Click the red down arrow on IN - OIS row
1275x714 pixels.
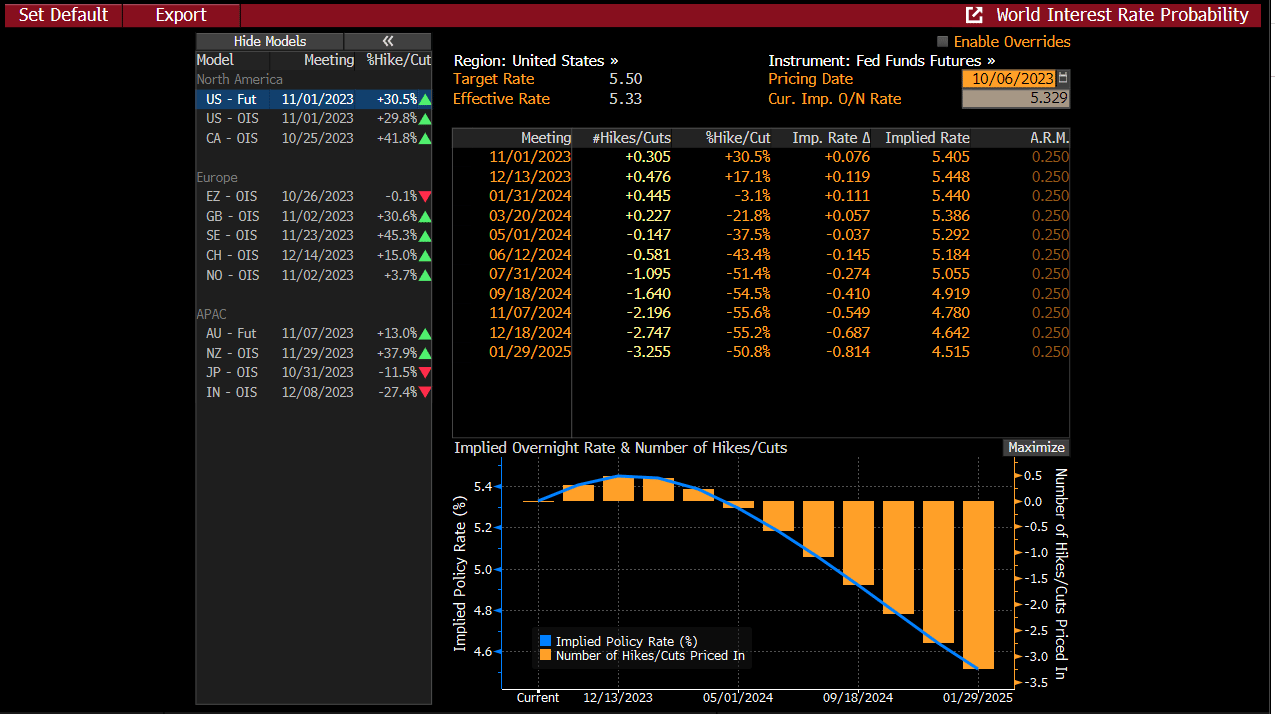coord(425,392)
